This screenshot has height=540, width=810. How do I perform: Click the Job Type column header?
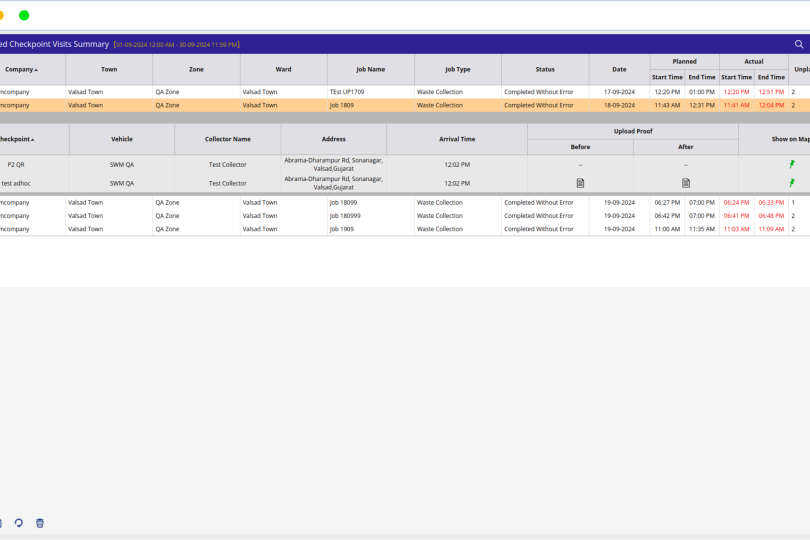(457, 69)
